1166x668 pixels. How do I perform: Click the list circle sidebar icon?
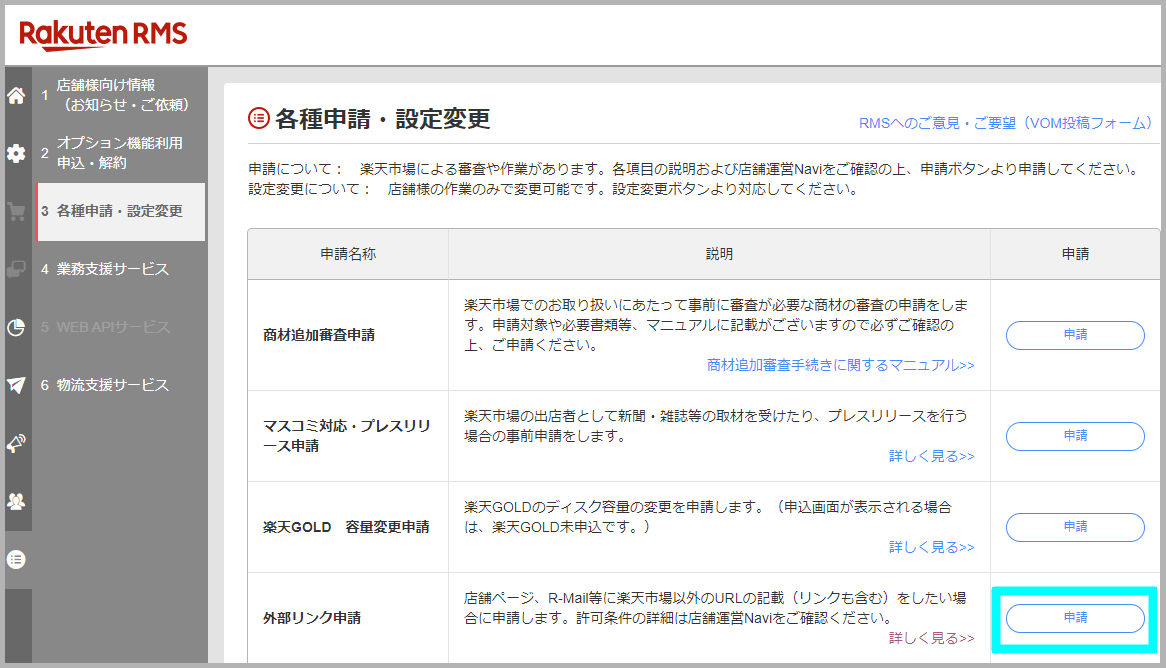pyautogui.click(x=16, y=559)
